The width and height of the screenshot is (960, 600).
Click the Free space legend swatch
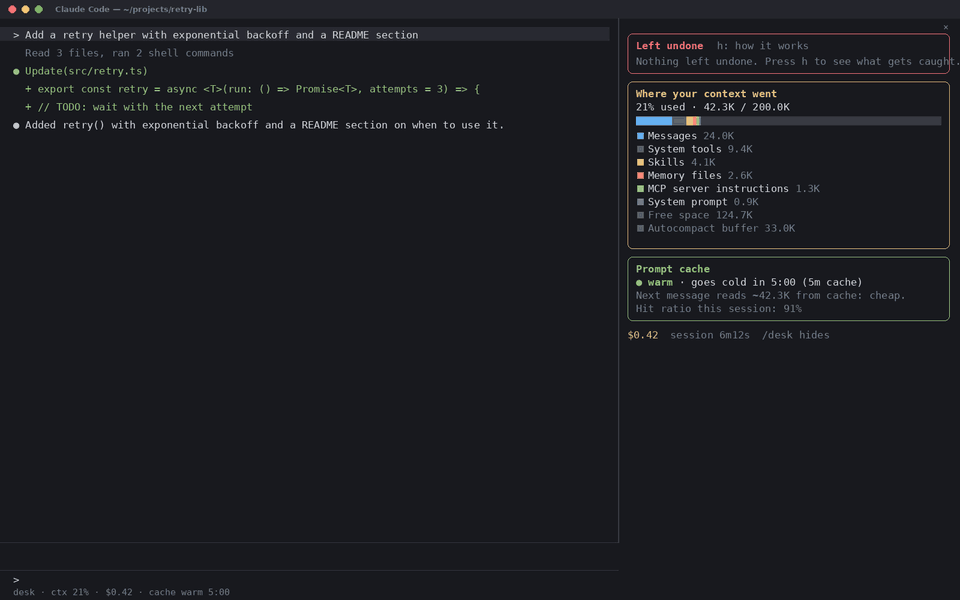[x=640, y=215]
